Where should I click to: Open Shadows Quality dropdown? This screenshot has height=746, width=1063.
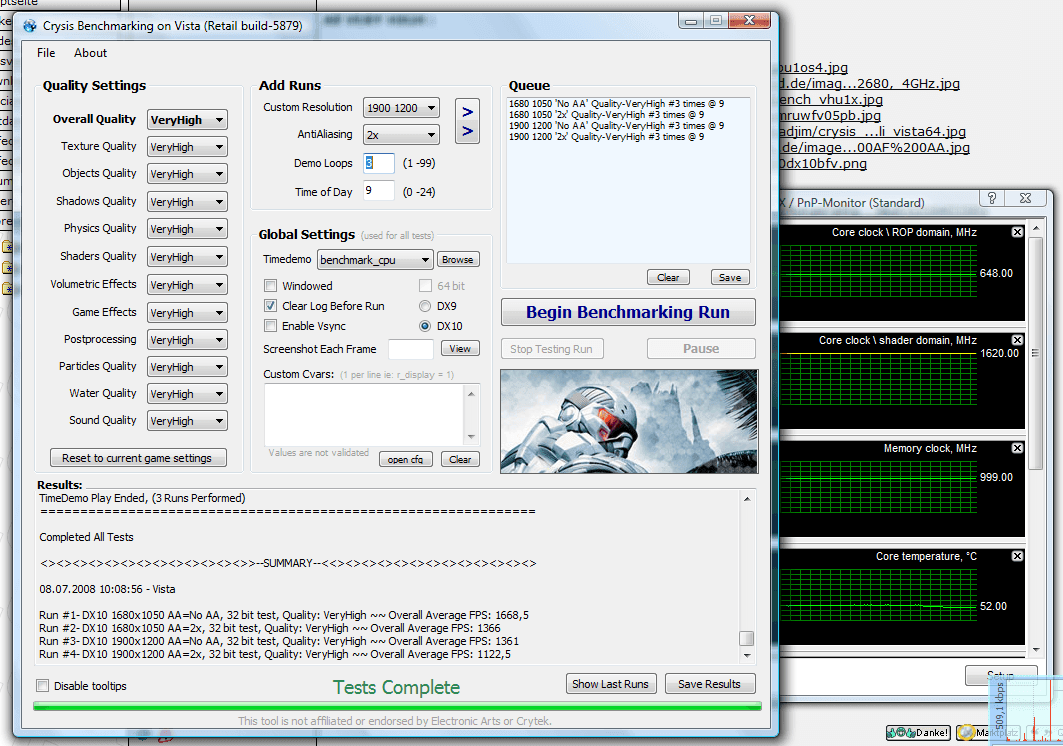tap(187, 202)
